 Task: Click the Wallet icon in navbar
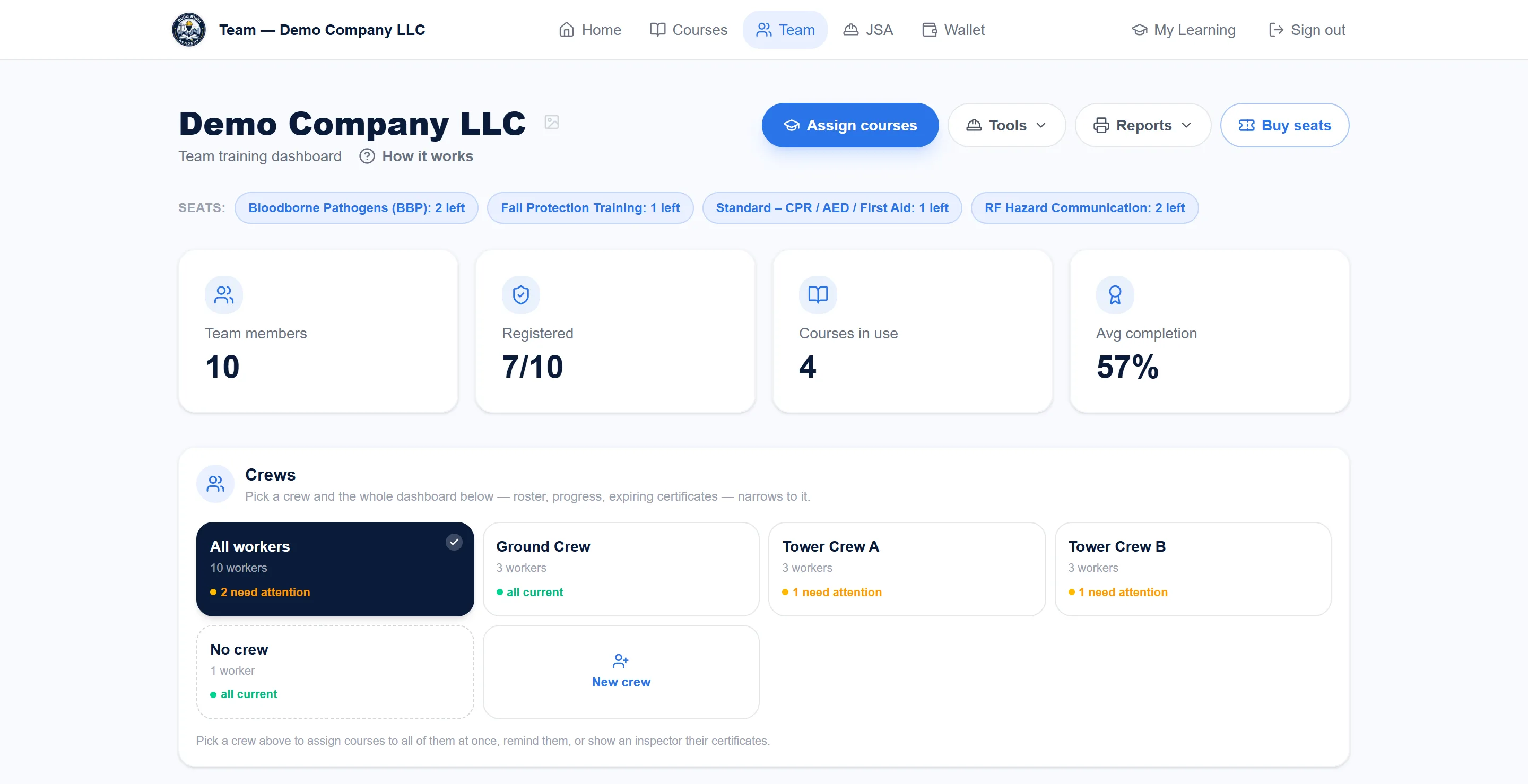point(929,30)
